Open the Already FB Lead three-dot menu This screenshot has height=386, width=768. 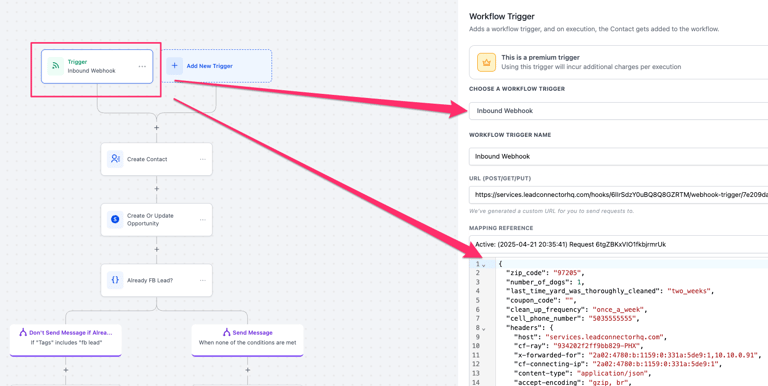coord(203,281)
